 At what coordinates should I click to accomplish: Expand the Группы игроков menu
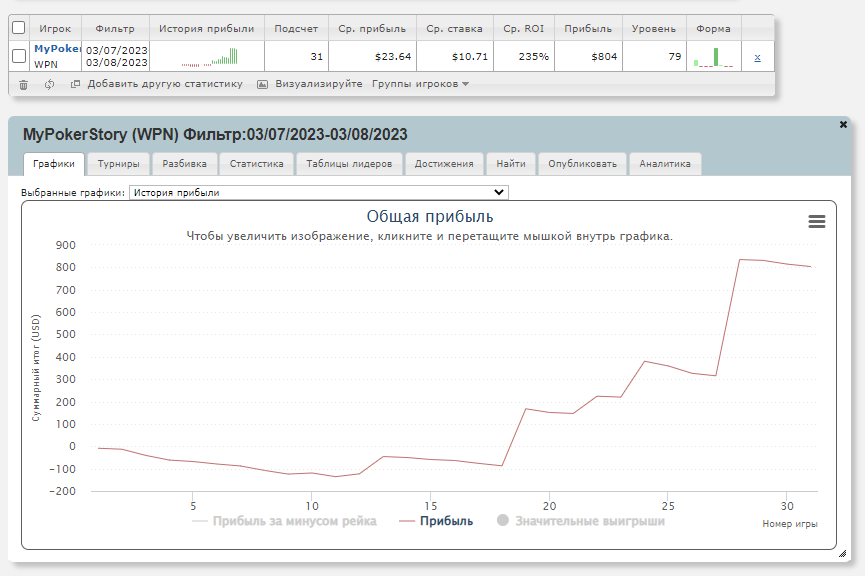420,84
